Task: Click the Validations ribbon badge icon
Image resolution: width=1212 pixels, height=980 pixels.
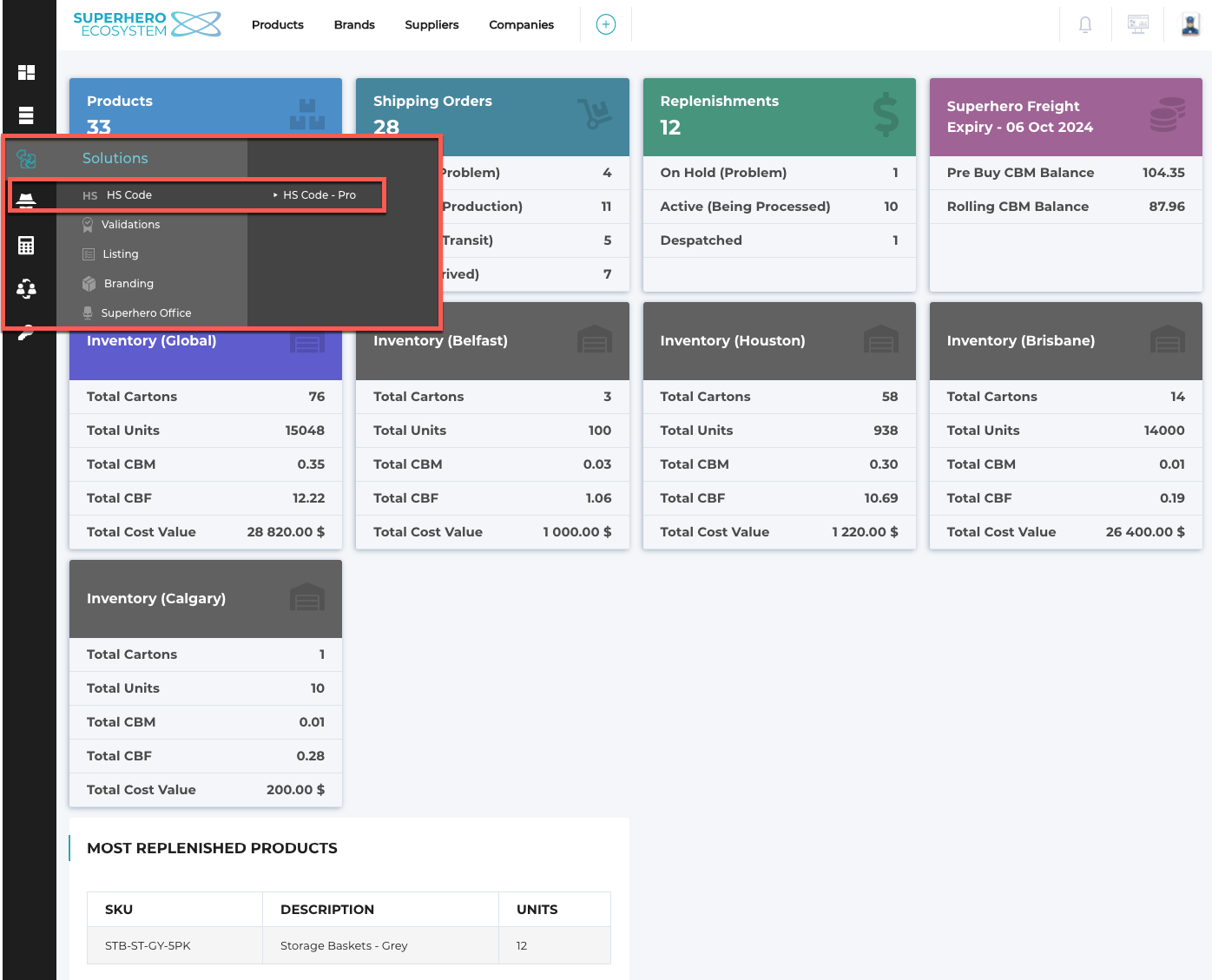Action: pos(88,225)
